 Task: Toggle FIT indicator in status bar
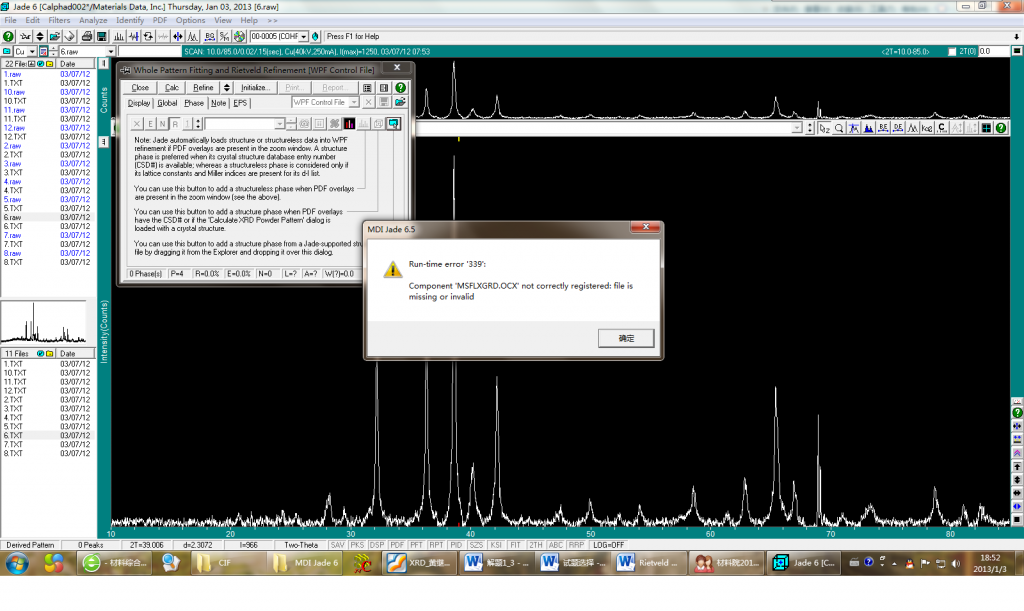[x=515, y=545]
